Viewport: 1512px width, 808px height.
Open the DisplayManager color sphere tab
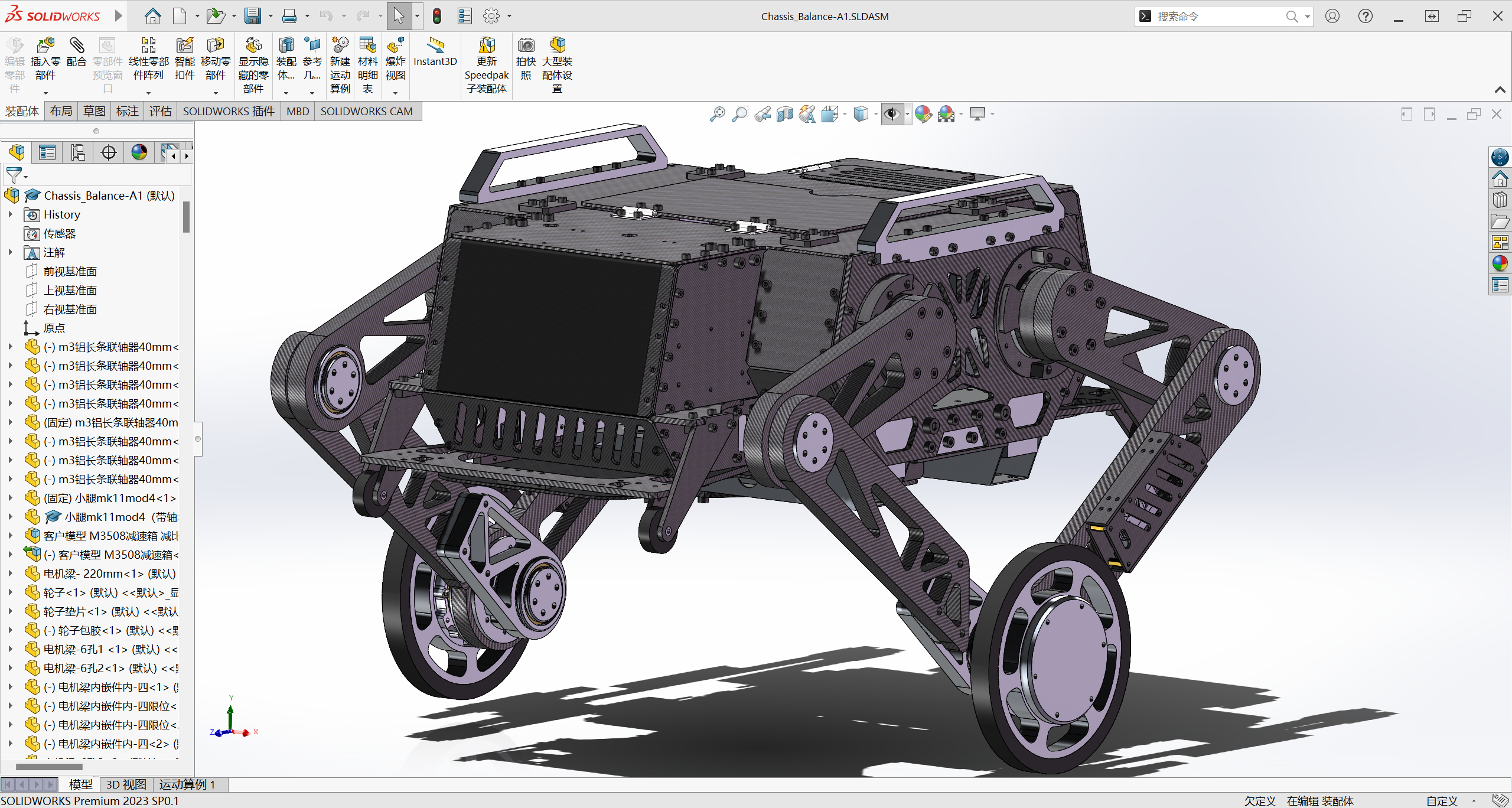click(139, 152)
